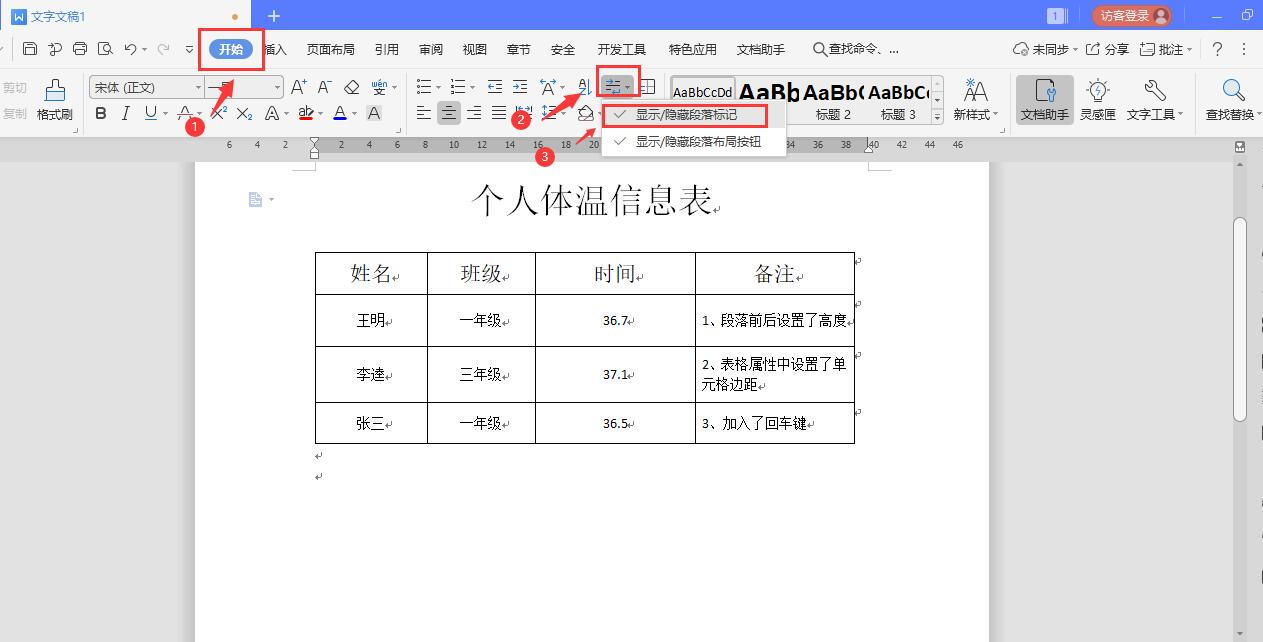Click the Help question mark icon
The image size is (1263, 642).
point(1217,49)
